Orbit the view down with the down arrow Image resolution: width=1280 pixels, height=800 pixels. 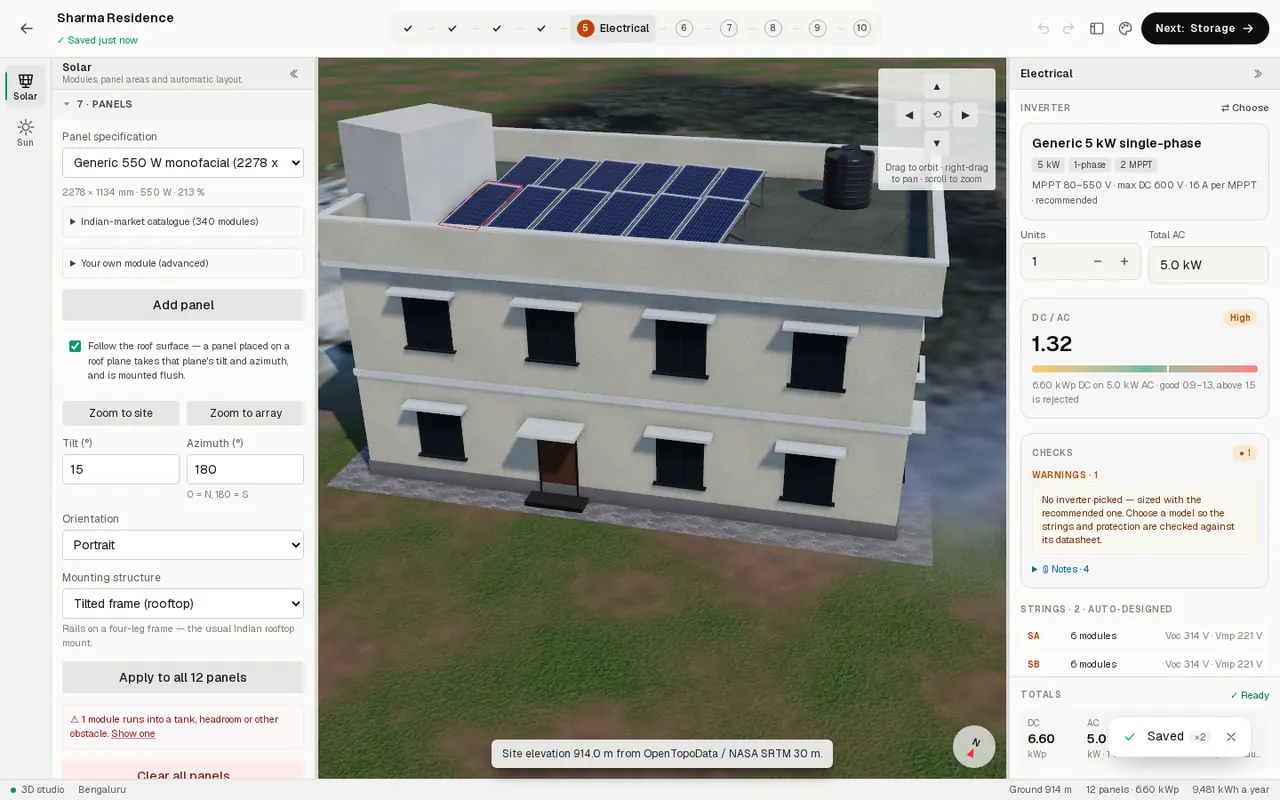937,143
